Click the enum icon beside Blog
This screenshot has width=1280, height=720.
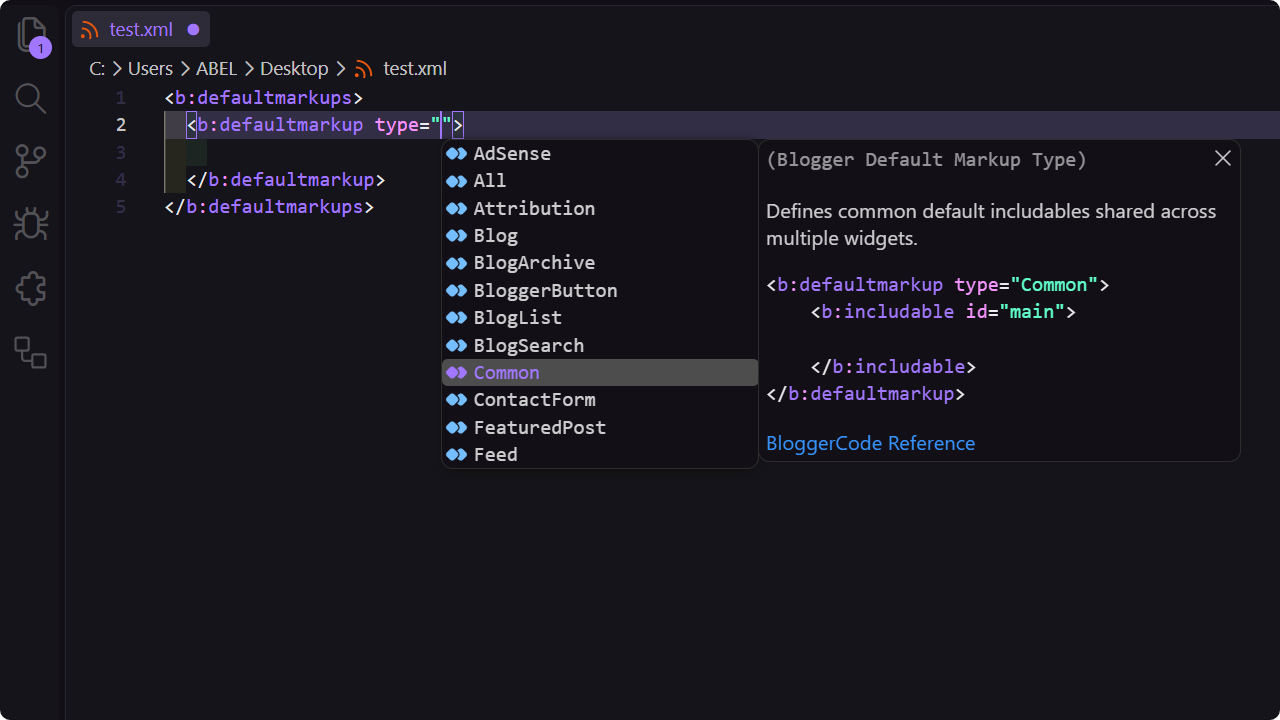[x=457, y=236]
